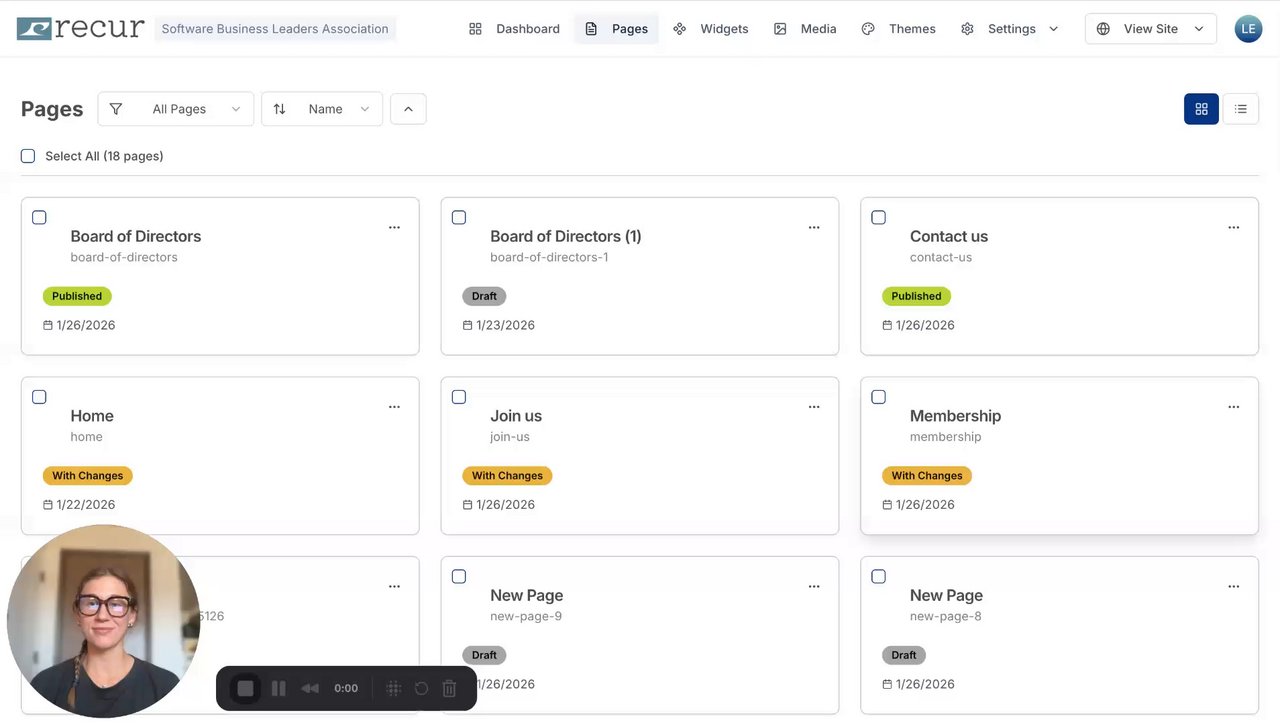The height and width of the screenshot is (725, 1280).
Task: Check the Join us page checkbox
Action: [459, 397]
